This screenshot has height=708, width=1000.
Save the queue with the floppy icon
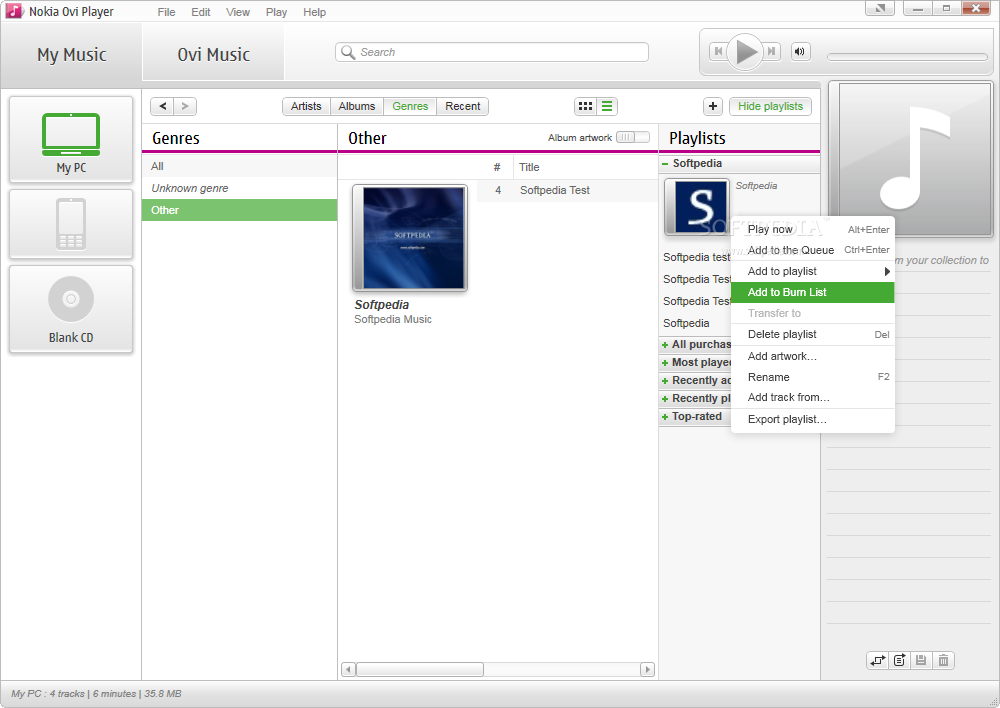(x=921, y=661)
